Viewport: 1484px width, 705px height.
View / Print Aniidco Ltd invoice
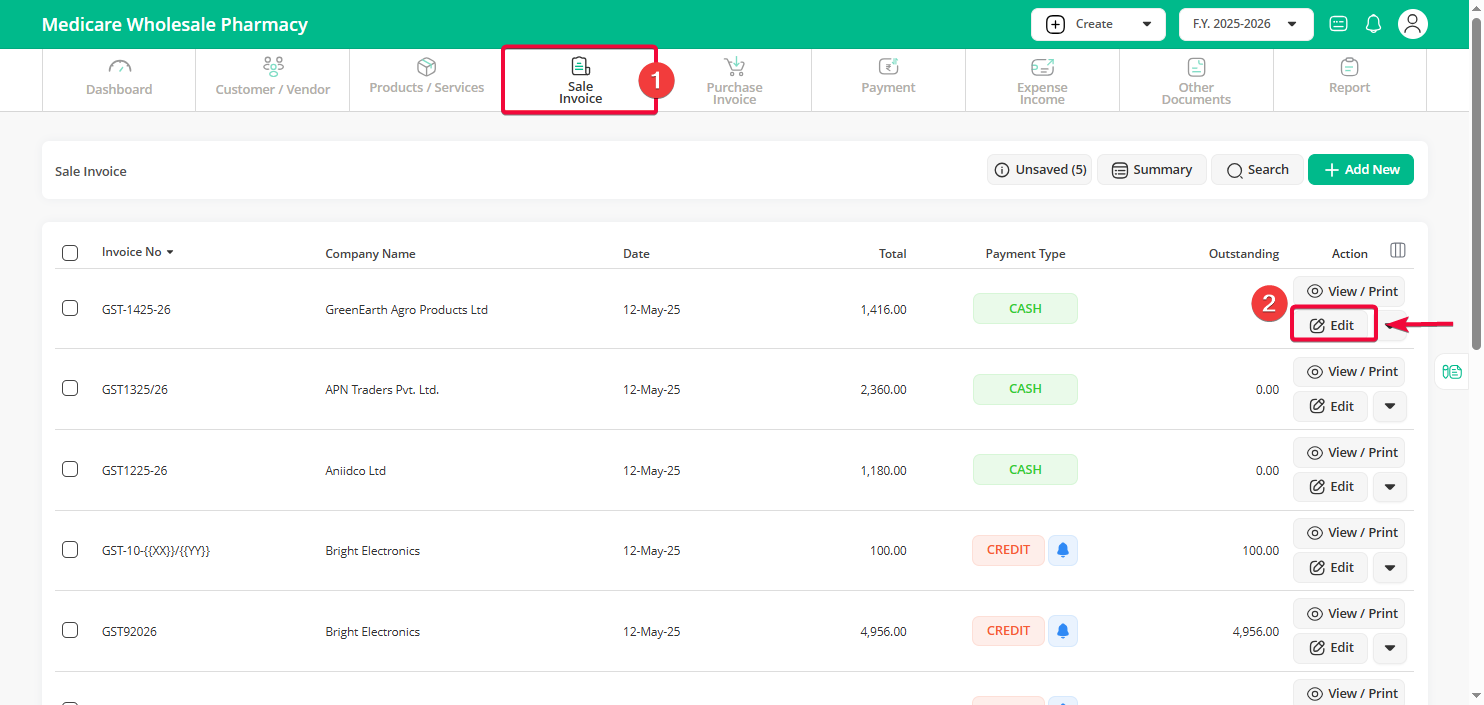(1349, 452)
